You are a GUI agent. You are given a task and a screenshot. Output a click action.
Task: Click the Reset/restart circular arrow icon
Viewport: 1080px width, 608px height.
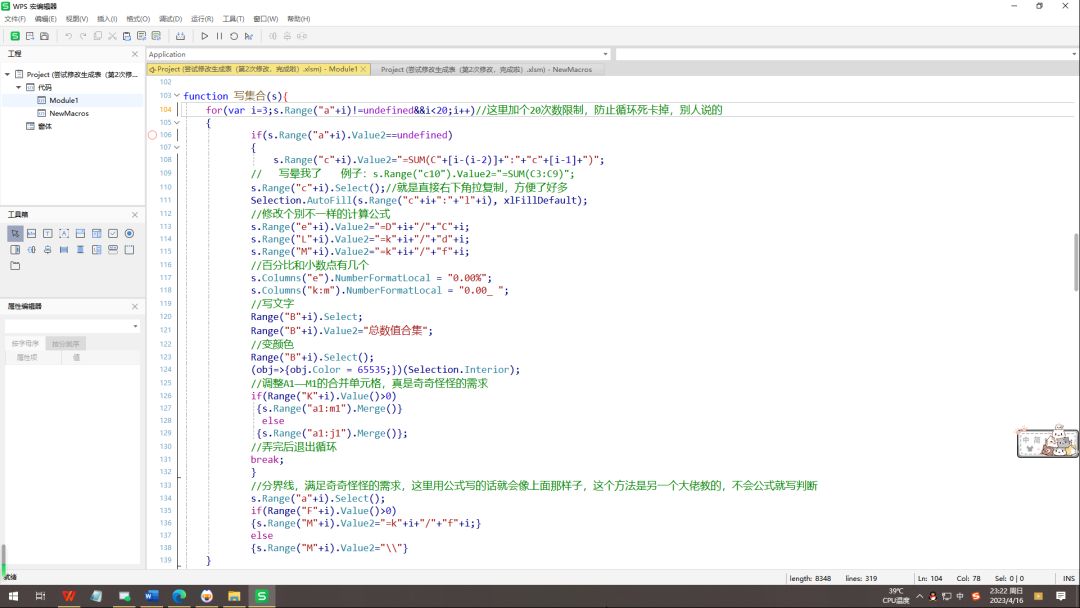234,36
